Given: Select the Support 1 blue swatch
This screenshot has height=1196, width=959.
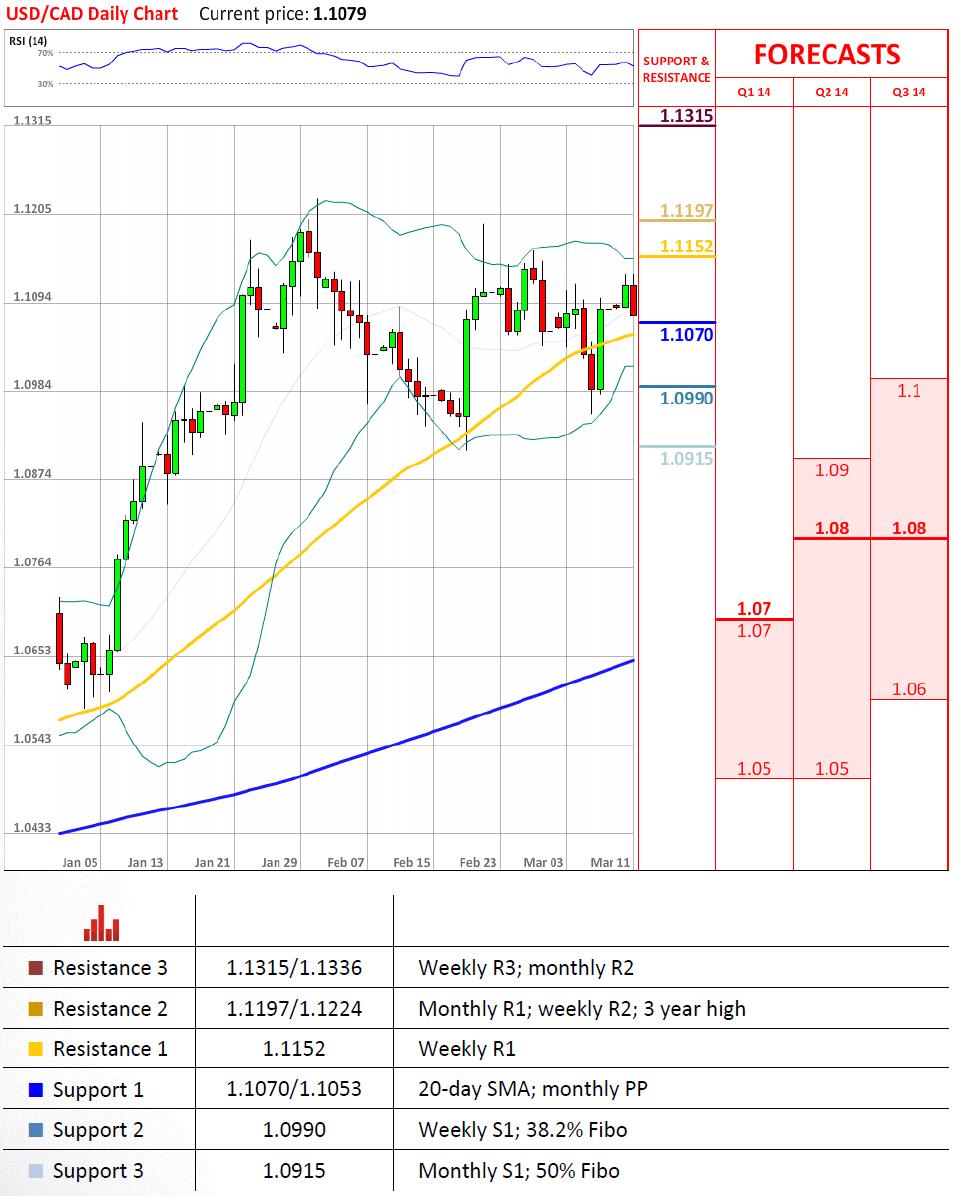Looking at the screenshot, I should click(x=36, y=1090).
